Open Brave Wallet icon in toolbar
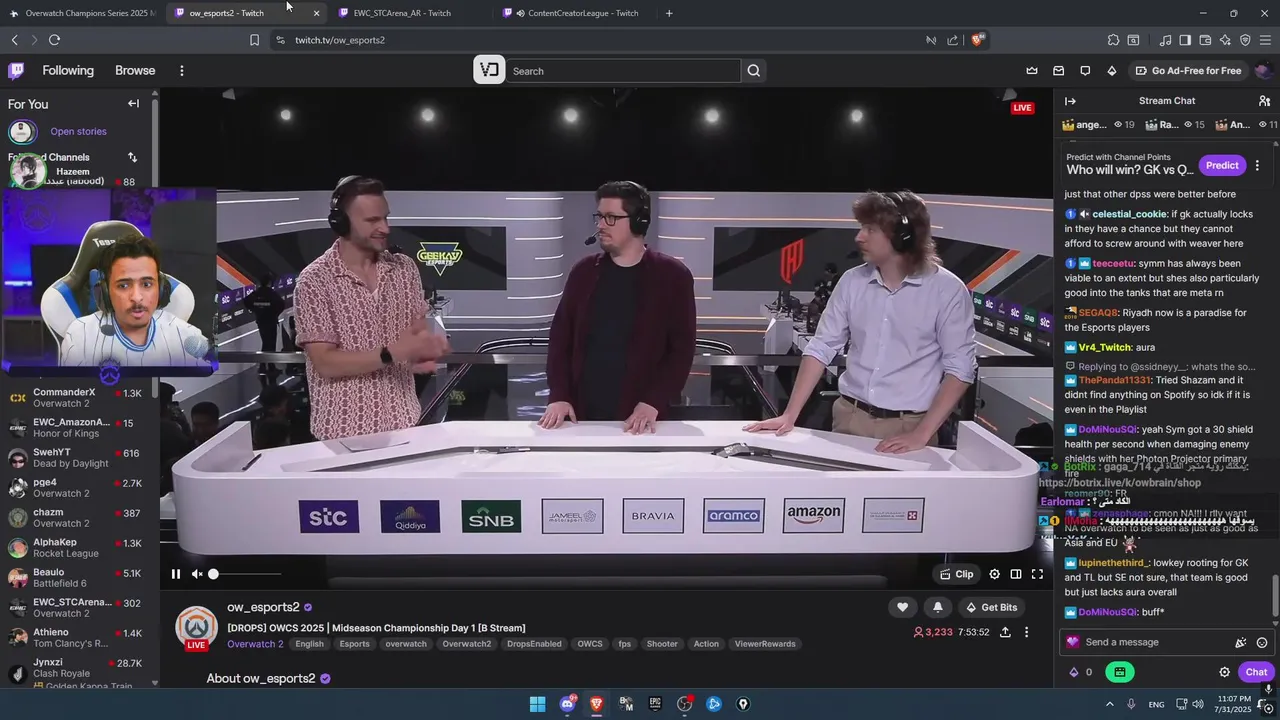This screenshot has width=1280, height=720. 1205,40
